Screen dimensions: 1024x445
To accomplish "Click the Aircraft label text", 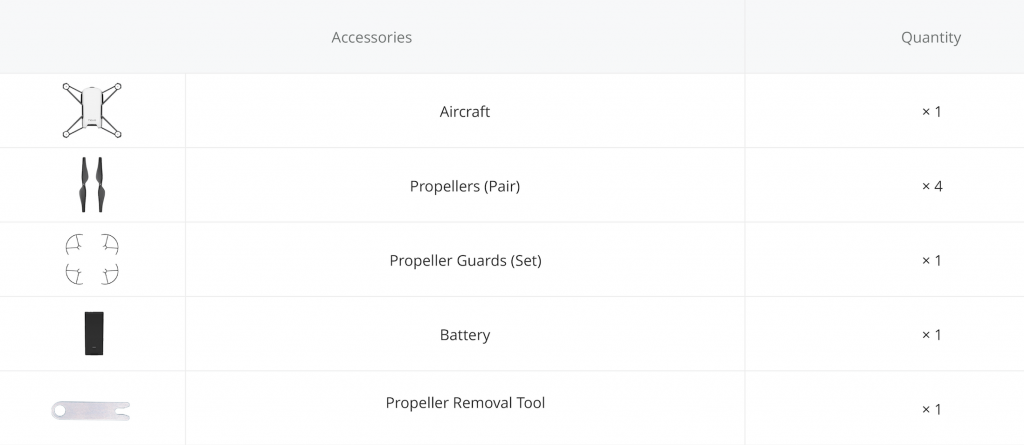I will point(465,112).
